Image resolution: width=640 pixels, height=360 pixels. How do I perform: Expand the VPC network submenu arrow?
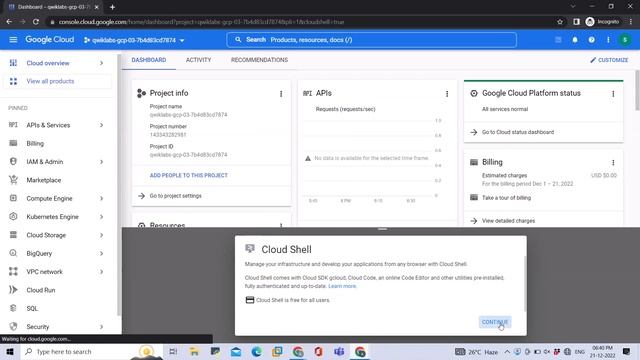(101, 272)
